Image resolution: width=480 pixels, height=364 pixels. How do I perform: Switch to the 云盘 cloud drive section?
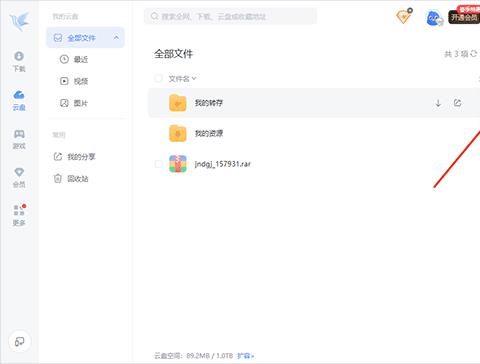tap(19, 100)
